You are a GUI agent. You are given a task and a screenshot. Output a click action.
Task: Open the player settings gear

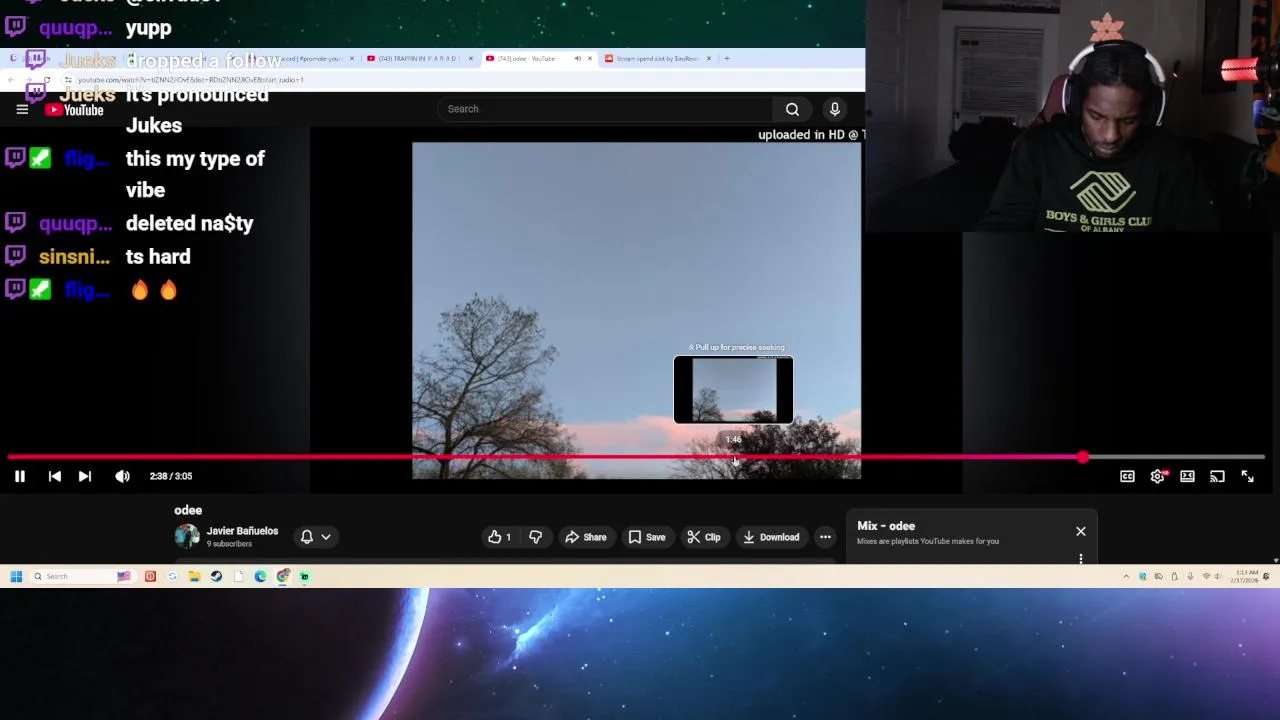click(1157, 476)
